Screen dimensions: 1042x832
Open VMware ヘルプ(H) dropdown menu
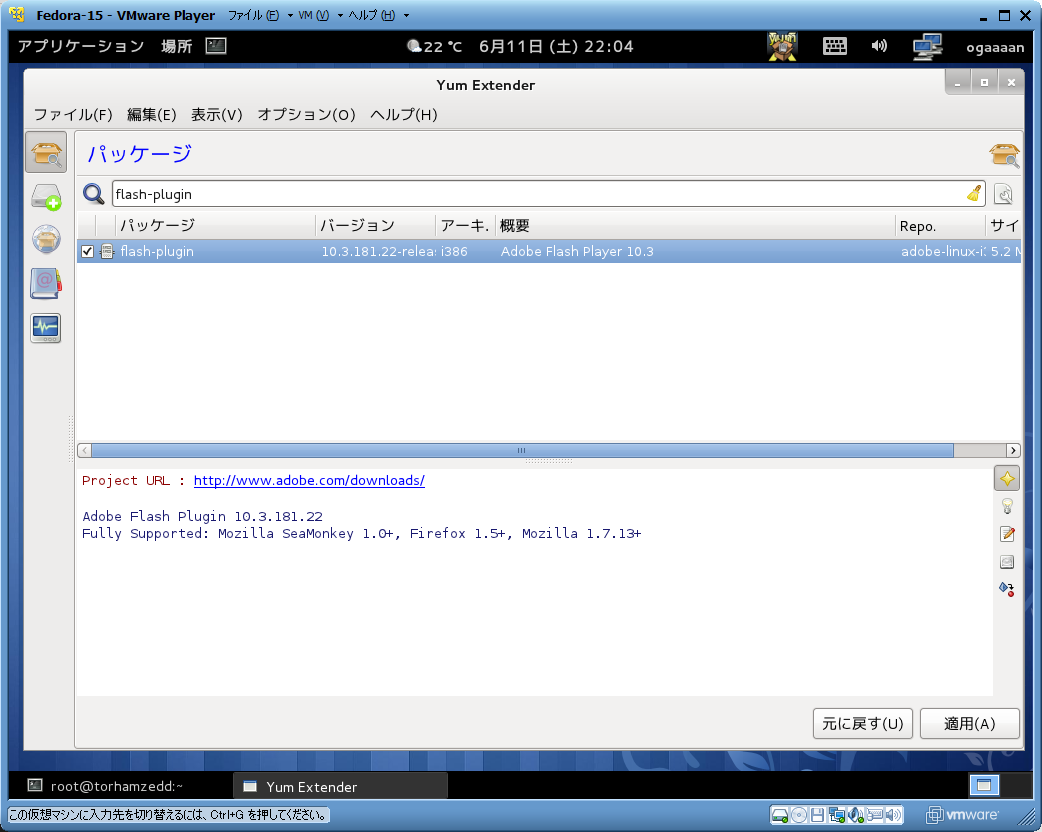point(378,15)
